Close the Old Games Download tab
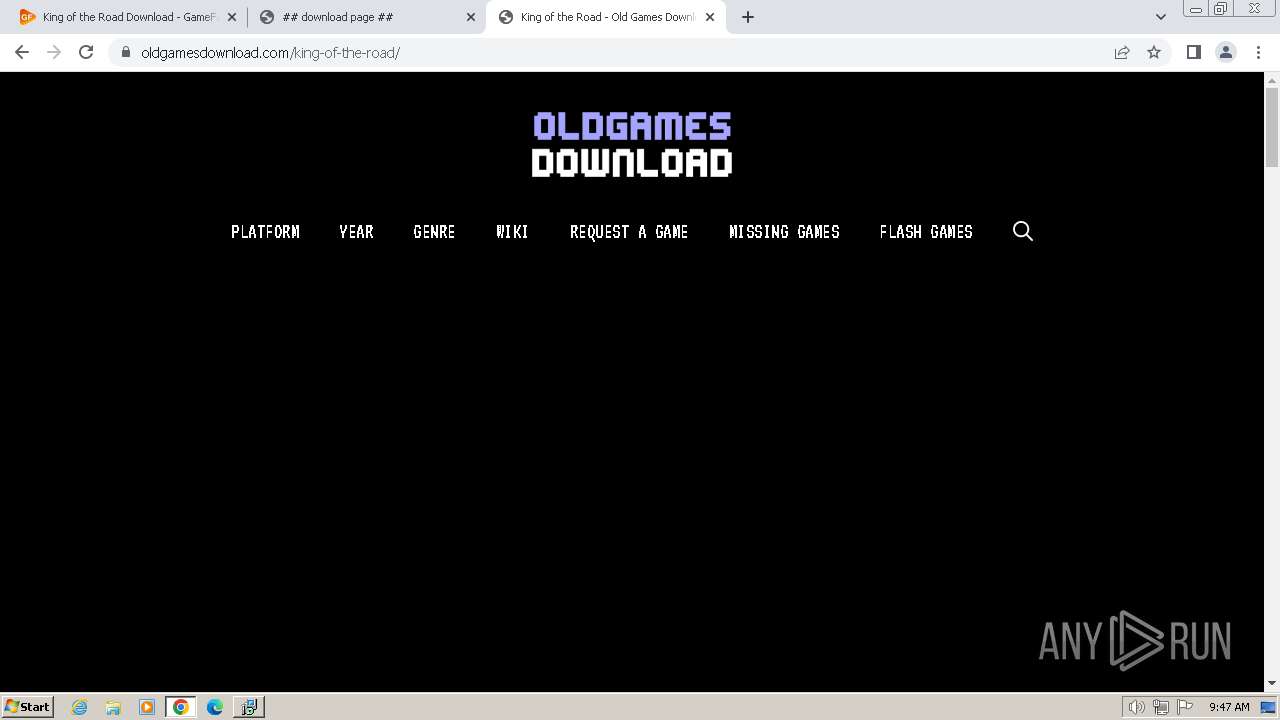 (x=710, y=17)
